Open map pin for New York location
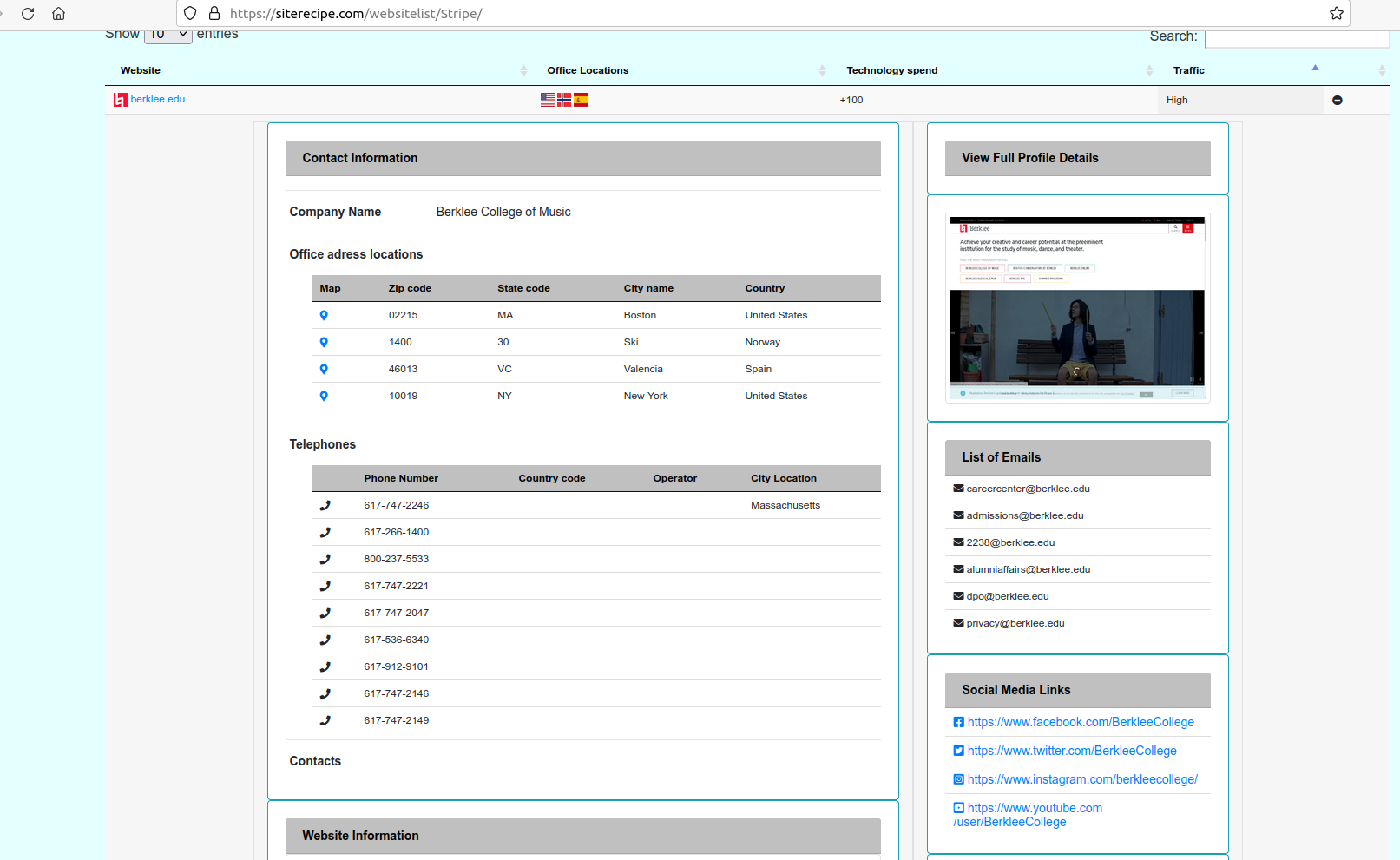 (324, 397)
